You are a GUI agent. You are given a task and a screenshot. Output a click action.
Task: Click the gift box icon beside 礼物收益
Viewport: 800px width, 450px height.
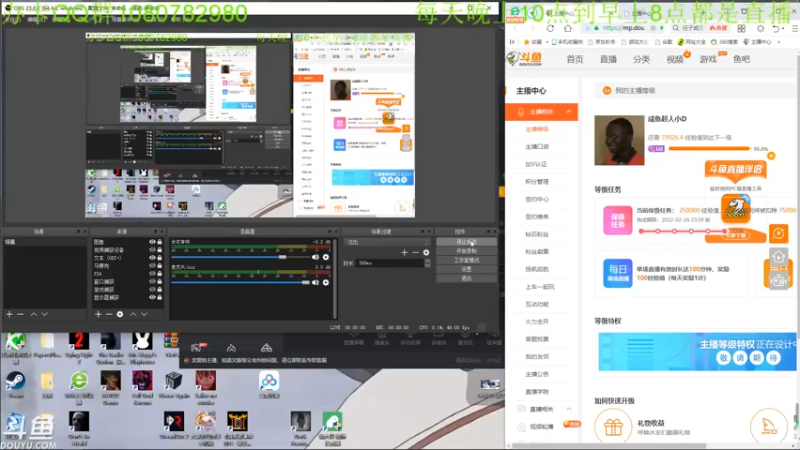(x=613, y=427)
